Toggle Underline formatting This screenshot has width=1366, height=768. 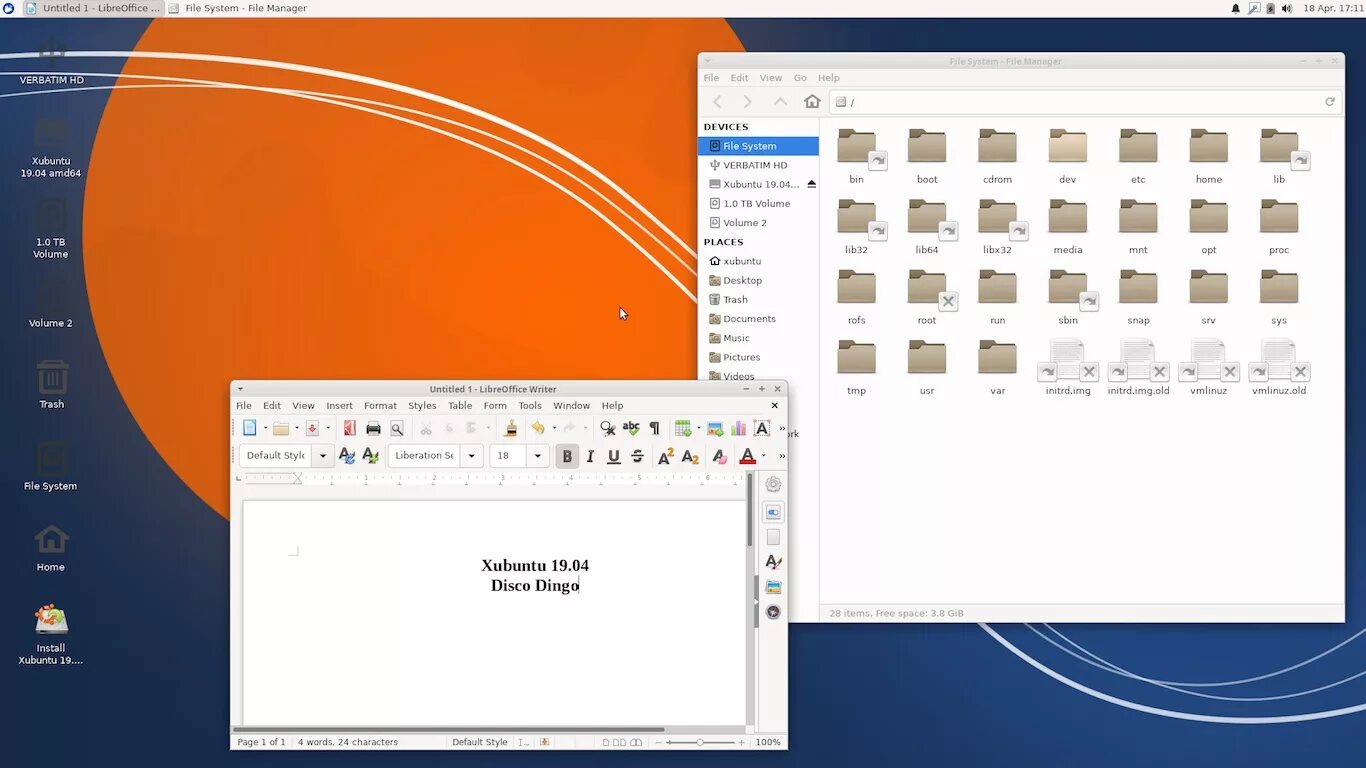click(x=613, y=456)
